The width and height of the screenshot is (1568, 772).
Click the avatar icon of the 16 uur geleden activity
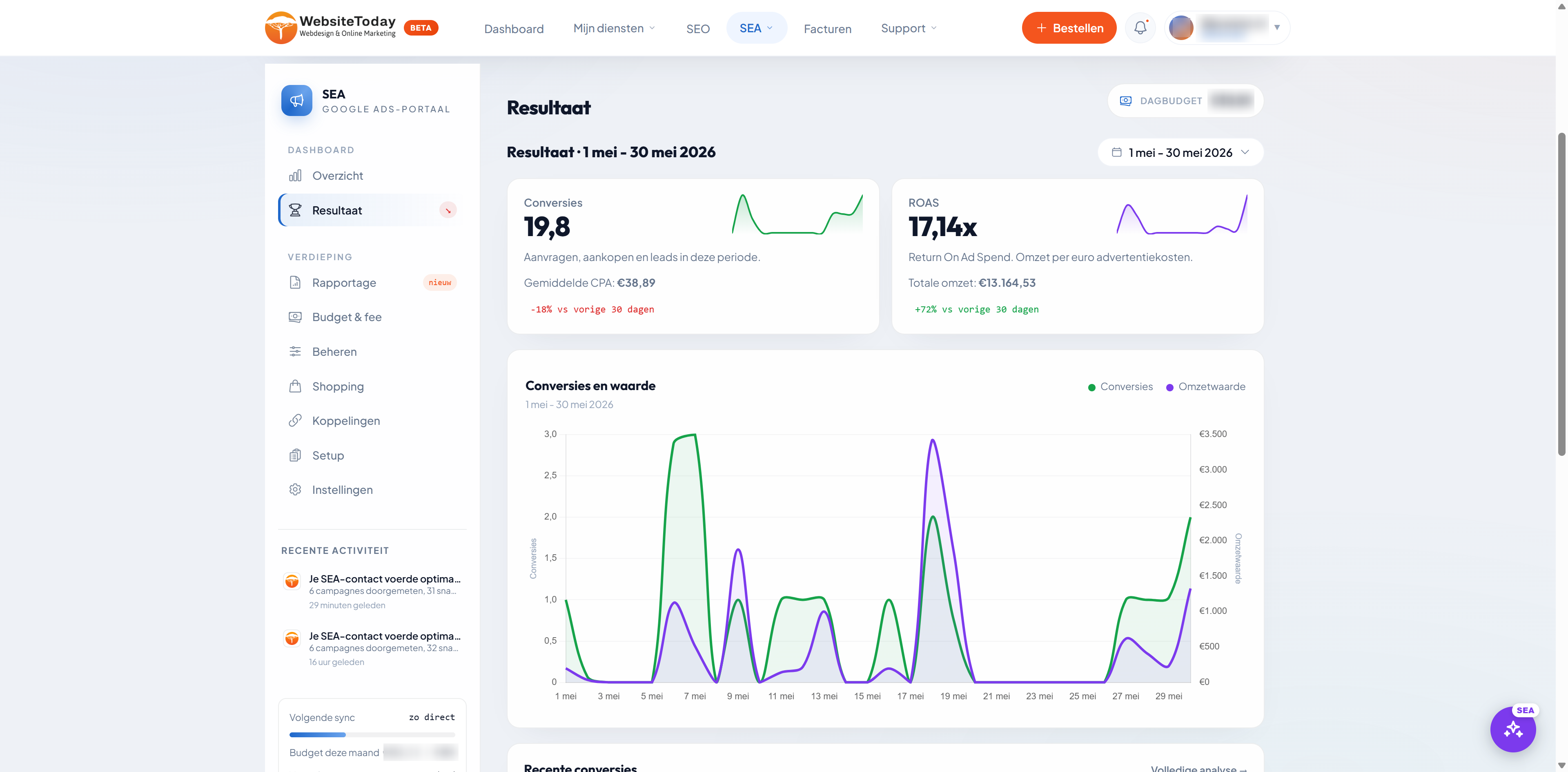coord(292,638)
